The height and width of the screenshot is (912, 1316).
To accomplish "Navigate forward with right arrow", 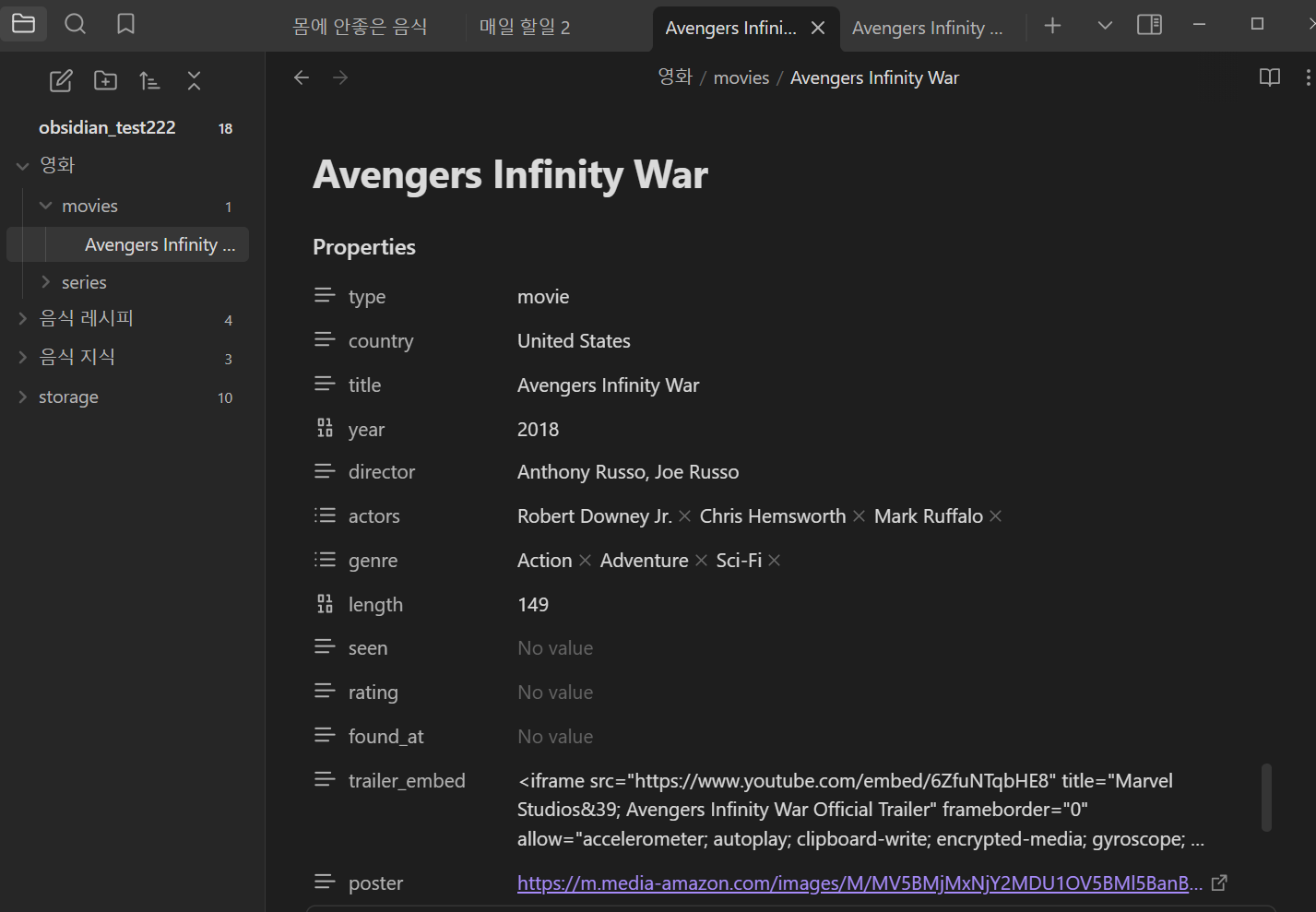I will click(x=340, y=77).
